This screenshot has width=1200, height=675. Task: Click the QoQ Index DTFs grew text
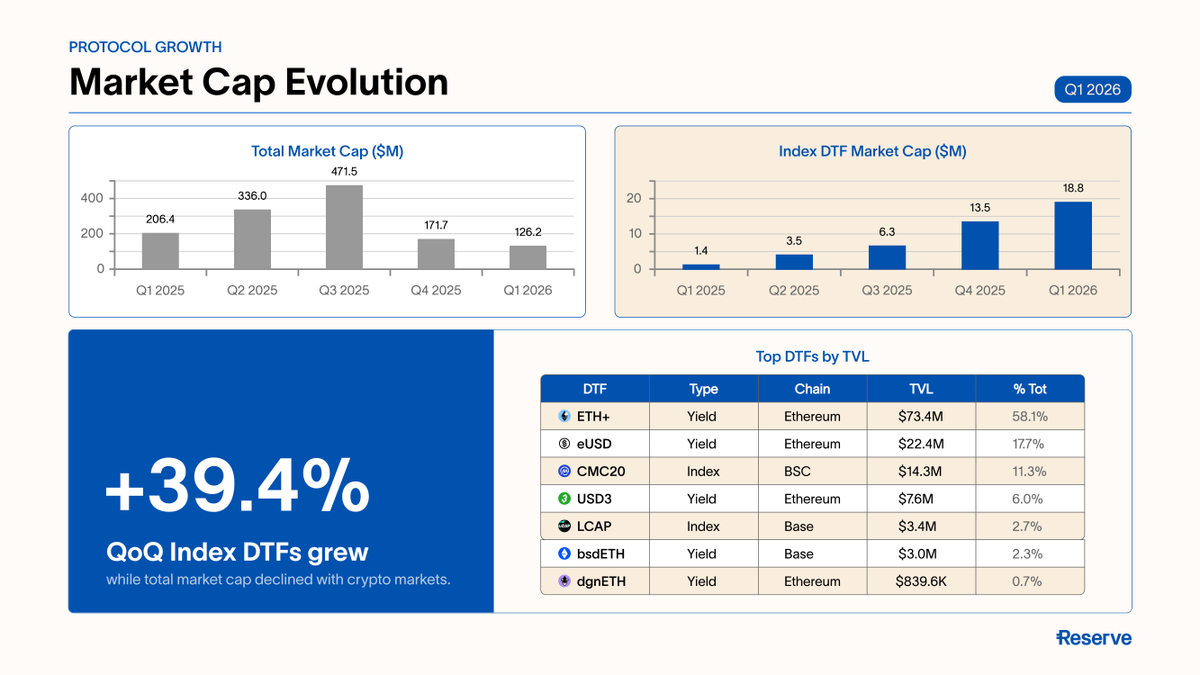coord(237,552)
